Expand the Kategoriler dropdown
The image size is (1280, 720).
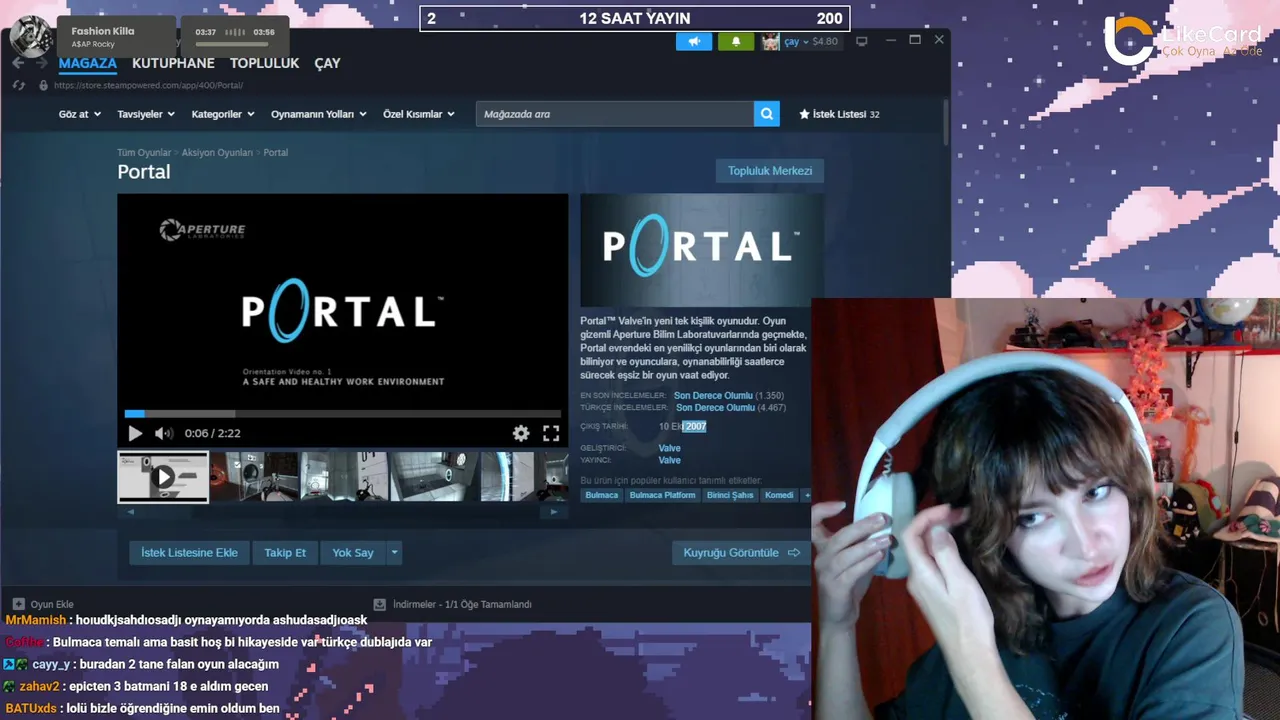(x=223, y=114)
